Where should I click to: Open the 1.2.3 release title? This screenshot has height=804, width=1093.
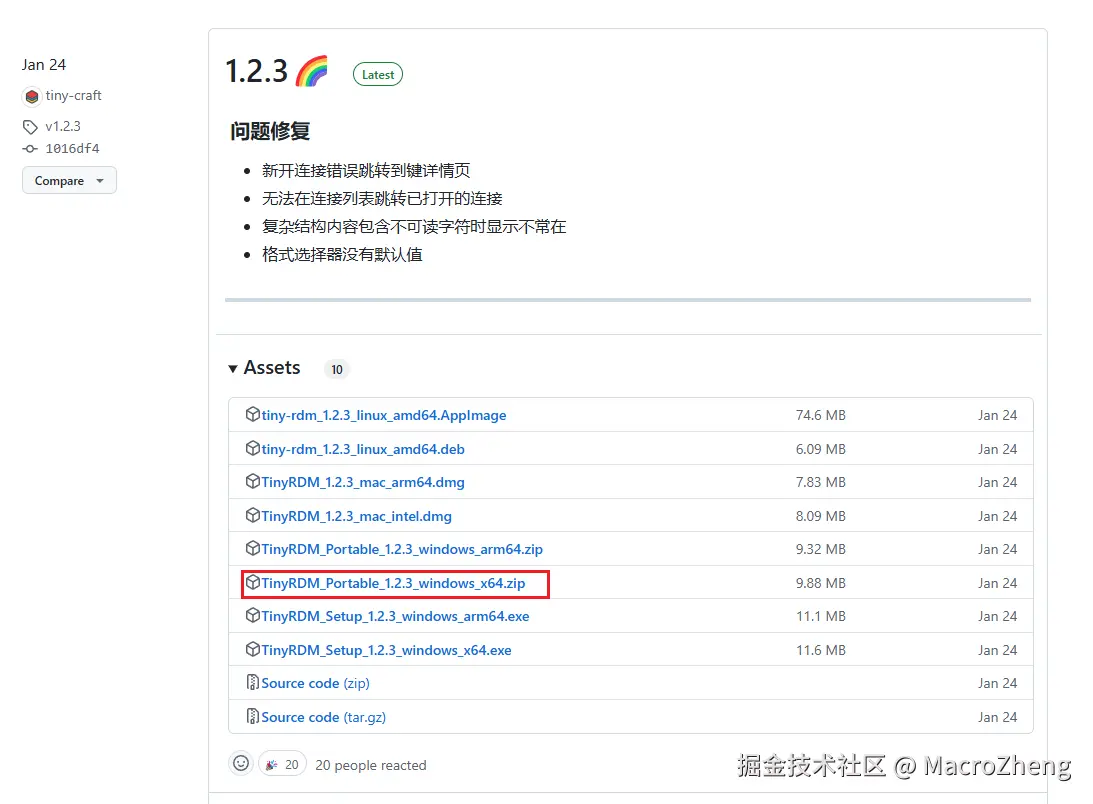point(257,71)
